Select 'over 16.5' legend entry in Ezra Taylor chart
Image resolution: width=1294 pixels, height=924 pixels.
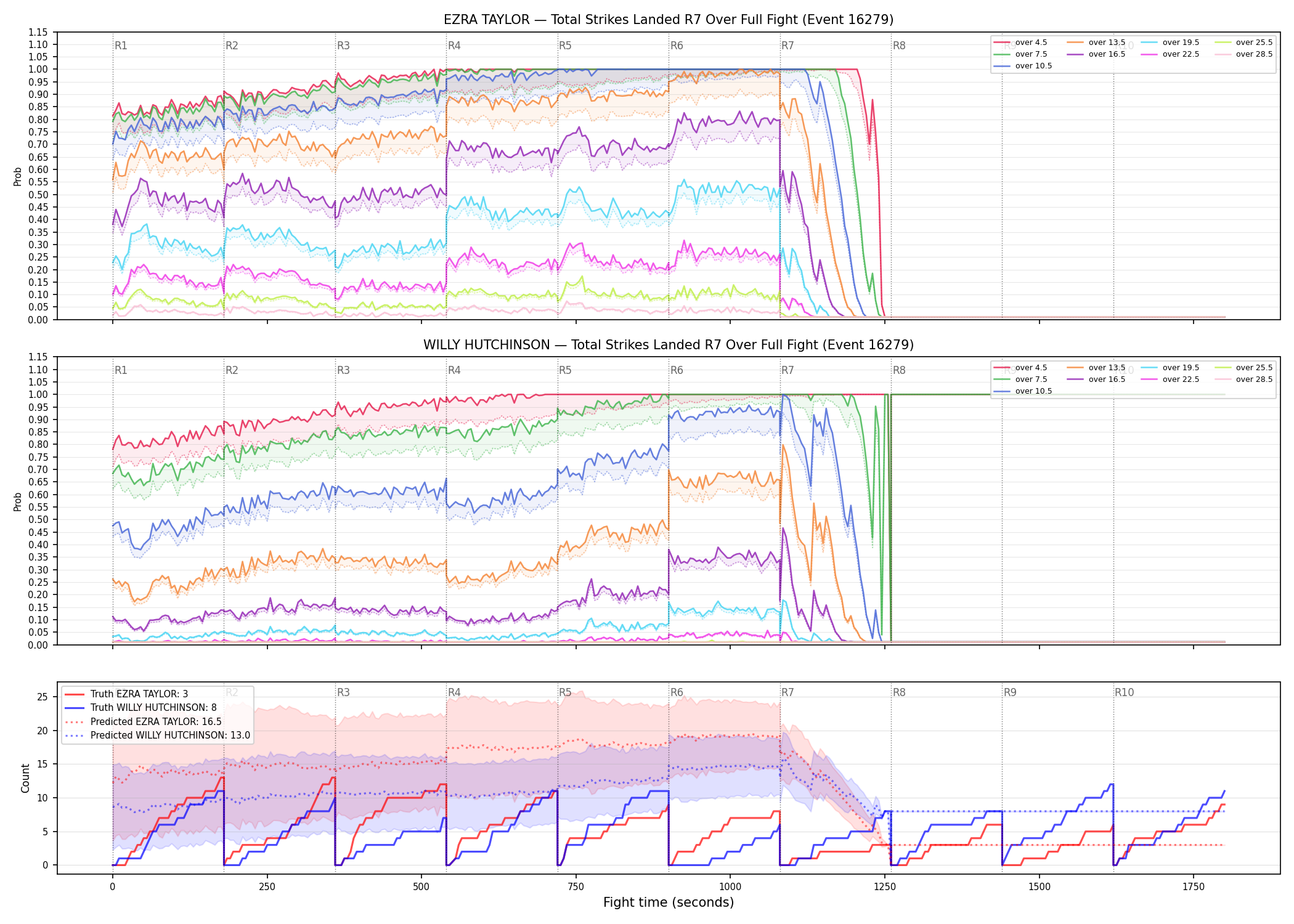1096,54
